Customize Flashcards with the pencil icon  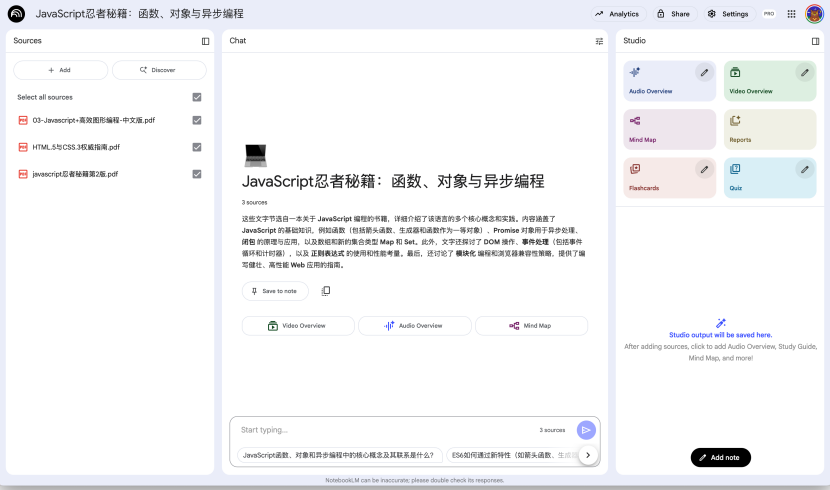[704, 170]
